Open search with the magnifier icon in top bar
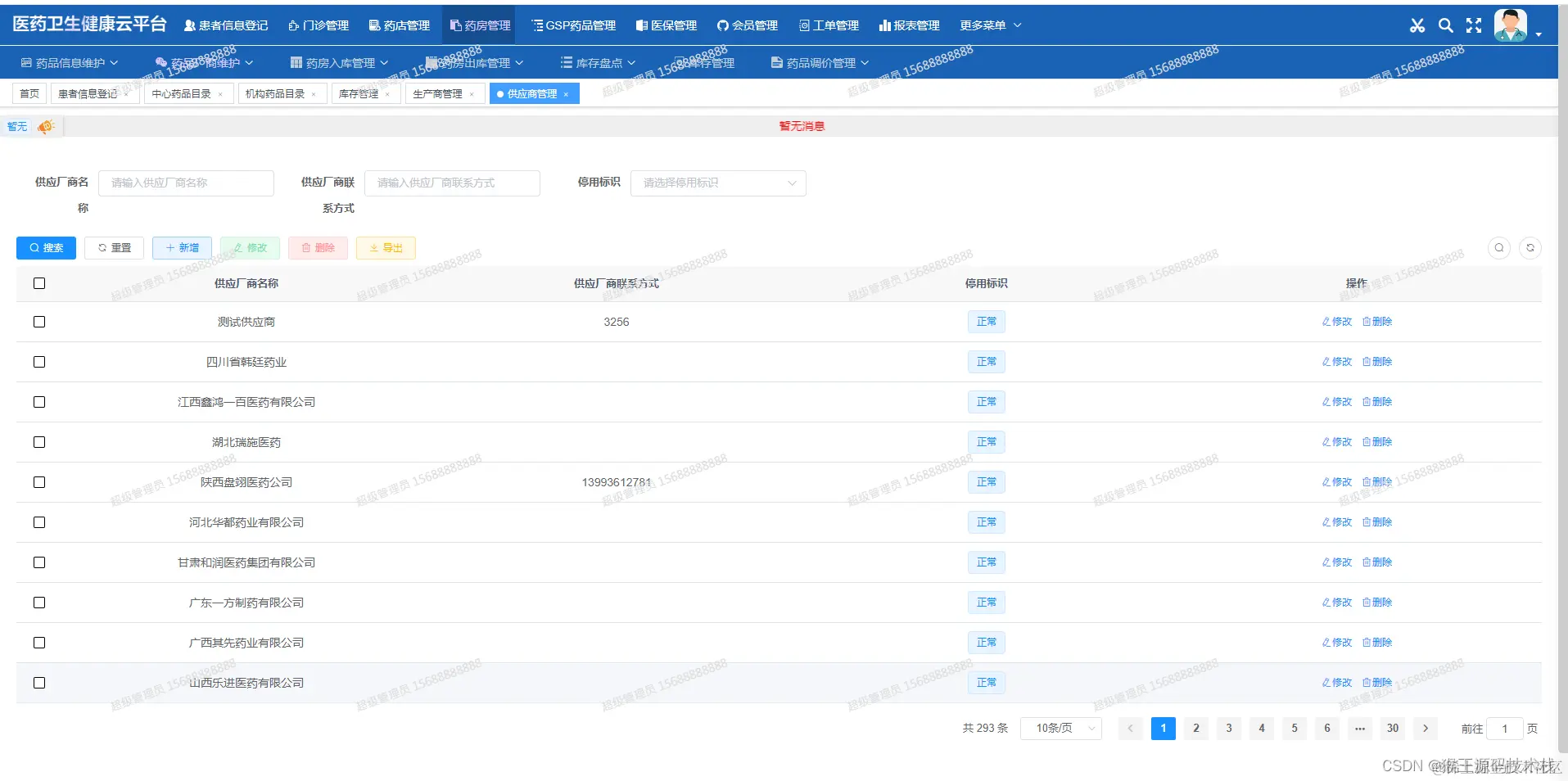Viewport: 1568px width, 781px height. click(1446, 25)
